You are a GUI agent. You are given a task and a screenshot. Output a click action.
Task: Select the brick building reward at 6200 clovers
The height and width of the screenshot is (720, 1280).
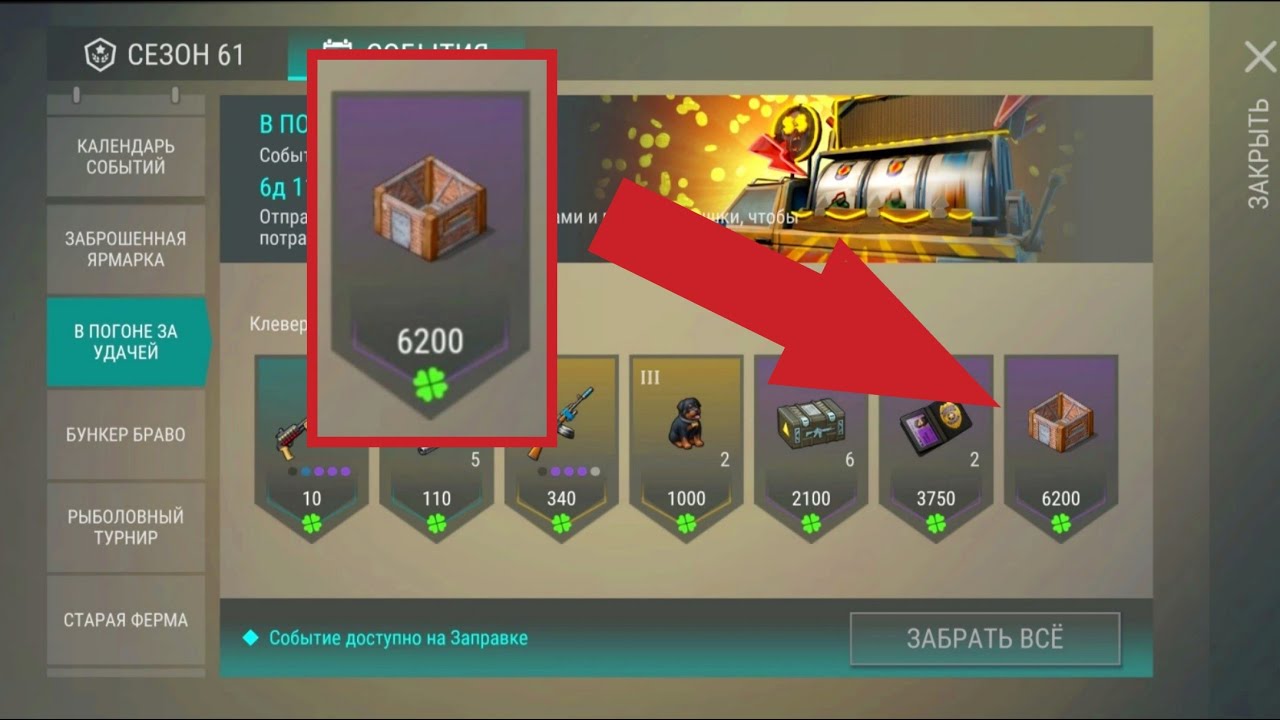tap(1061, 447)
